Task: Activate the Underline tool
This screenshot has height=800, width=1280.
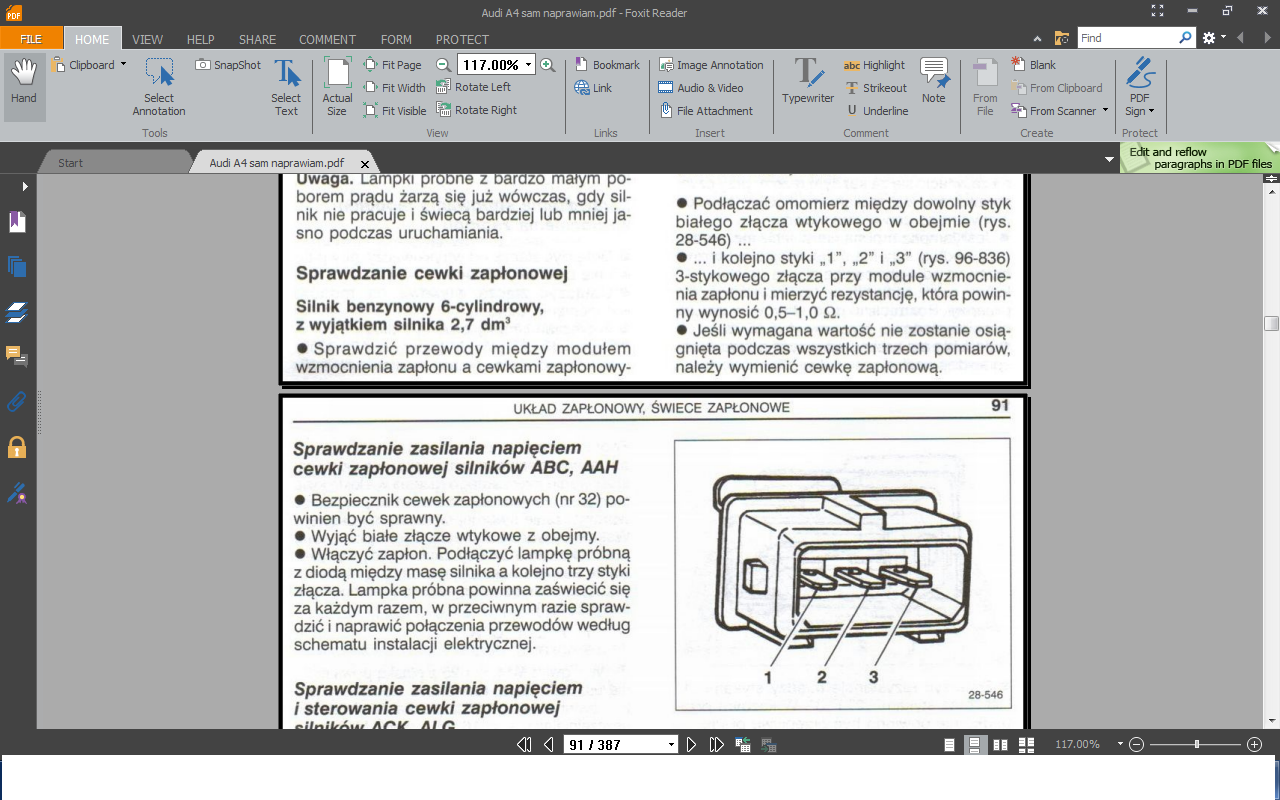Action: click(x=877, y=111)
